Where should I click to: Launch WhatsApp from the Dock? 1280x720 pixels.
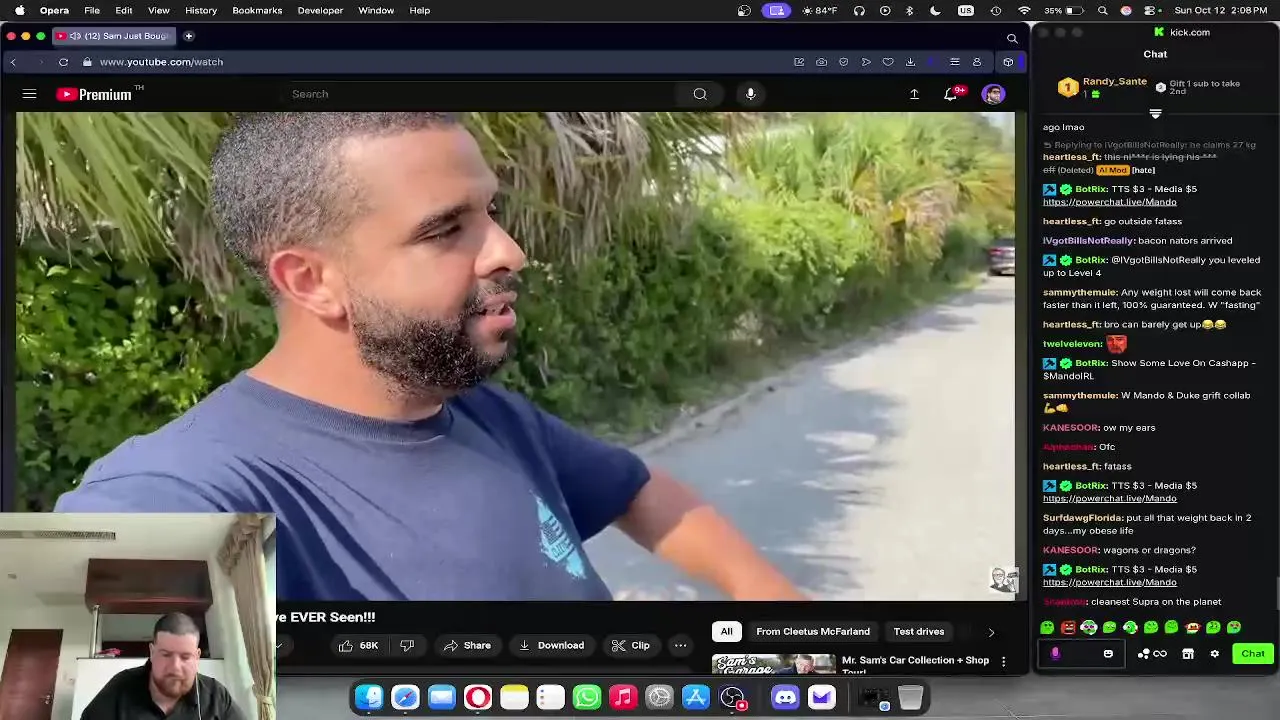point(587,697)
